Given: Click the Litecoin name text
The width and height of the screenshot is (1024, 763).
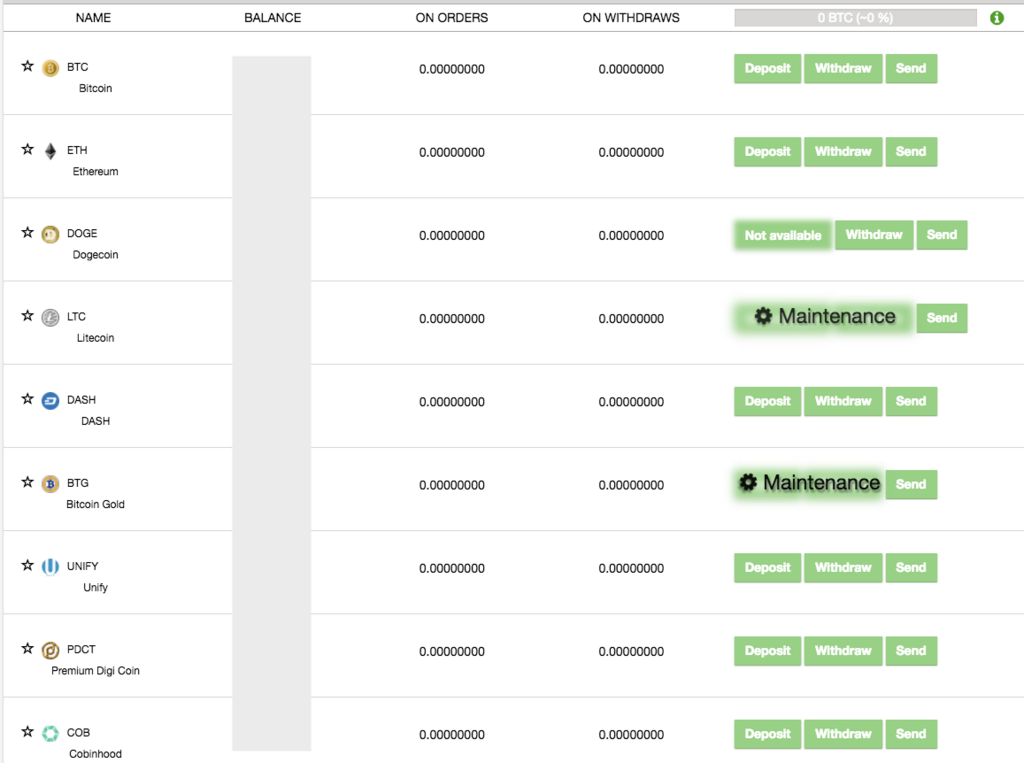Looking at the screenshot, I should coord(95,338).
